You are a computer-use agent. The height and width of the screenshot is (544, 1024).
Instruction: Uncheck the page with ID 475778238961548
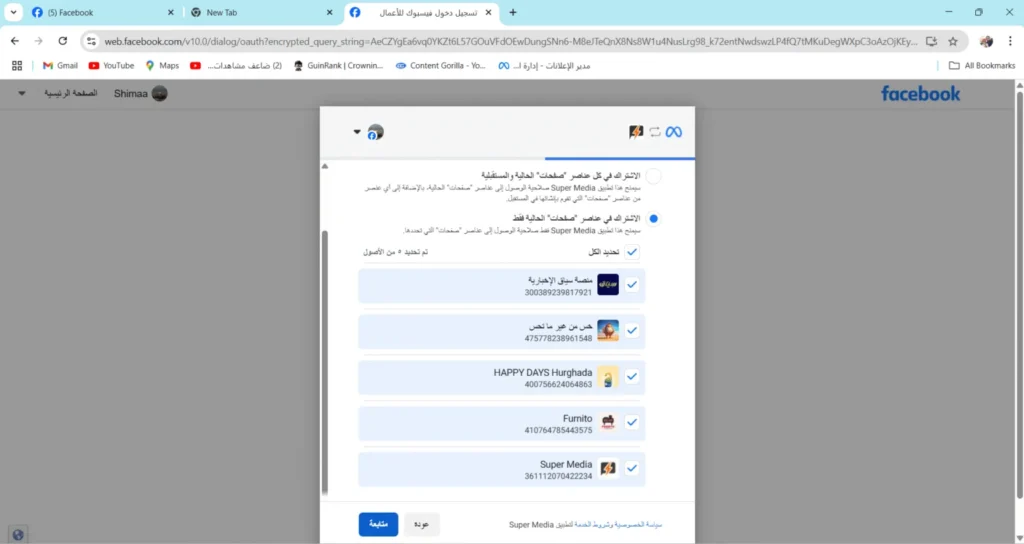pyautogui.click(x=632, y=330)
